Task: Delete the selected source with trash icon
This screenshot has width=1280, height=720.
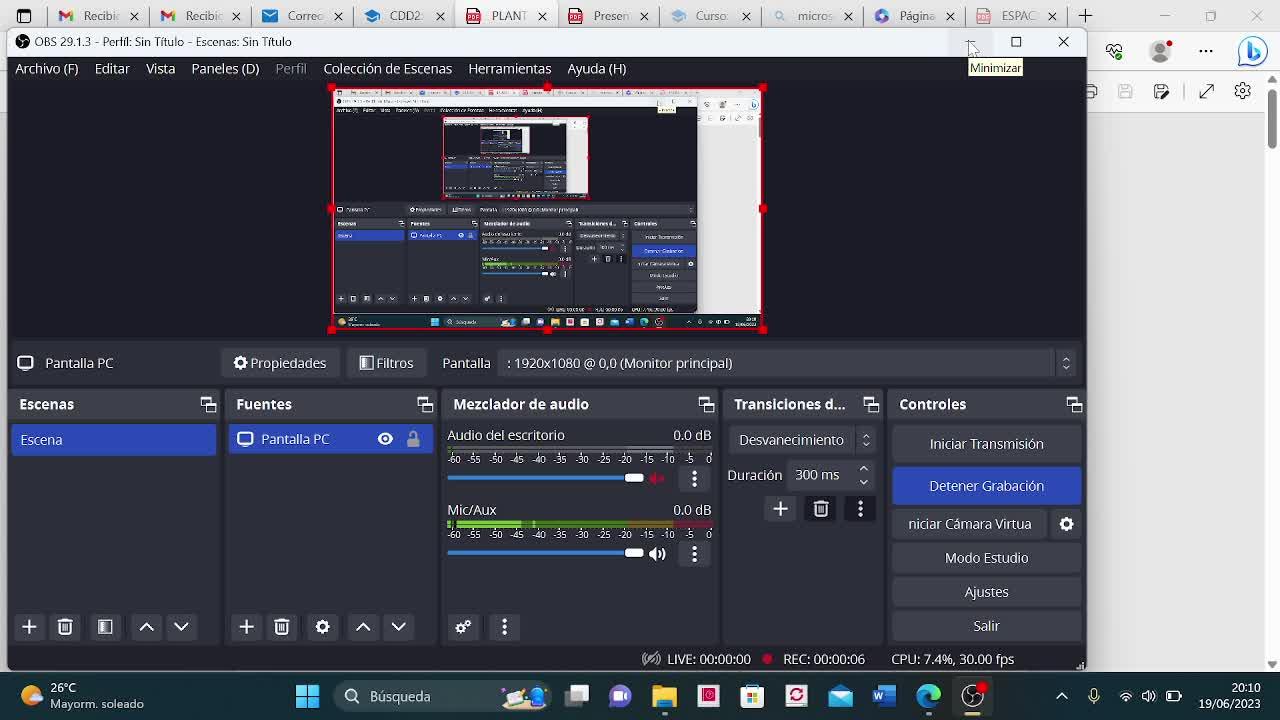Action: point(282,626)
